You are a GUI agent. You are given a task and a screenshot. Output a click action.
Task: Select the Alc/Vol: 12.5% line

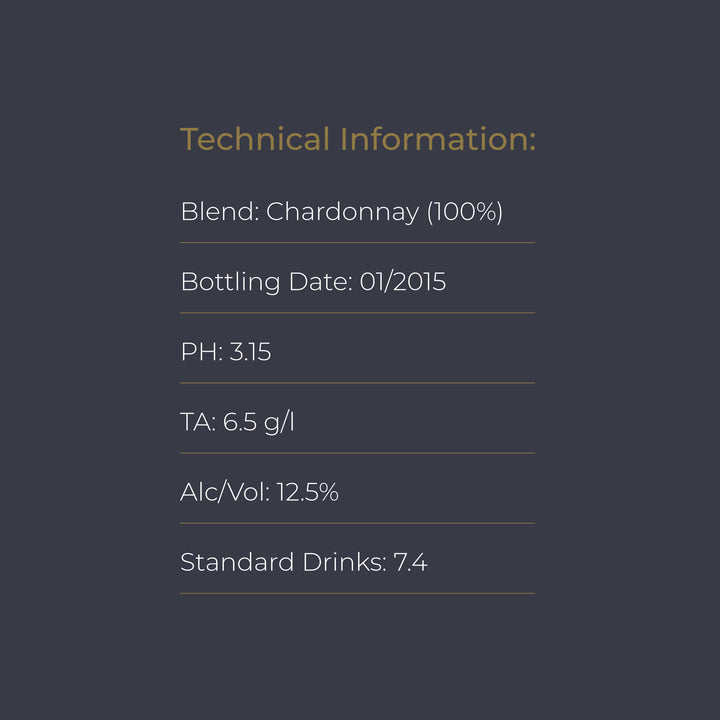[x=259, y=492]
